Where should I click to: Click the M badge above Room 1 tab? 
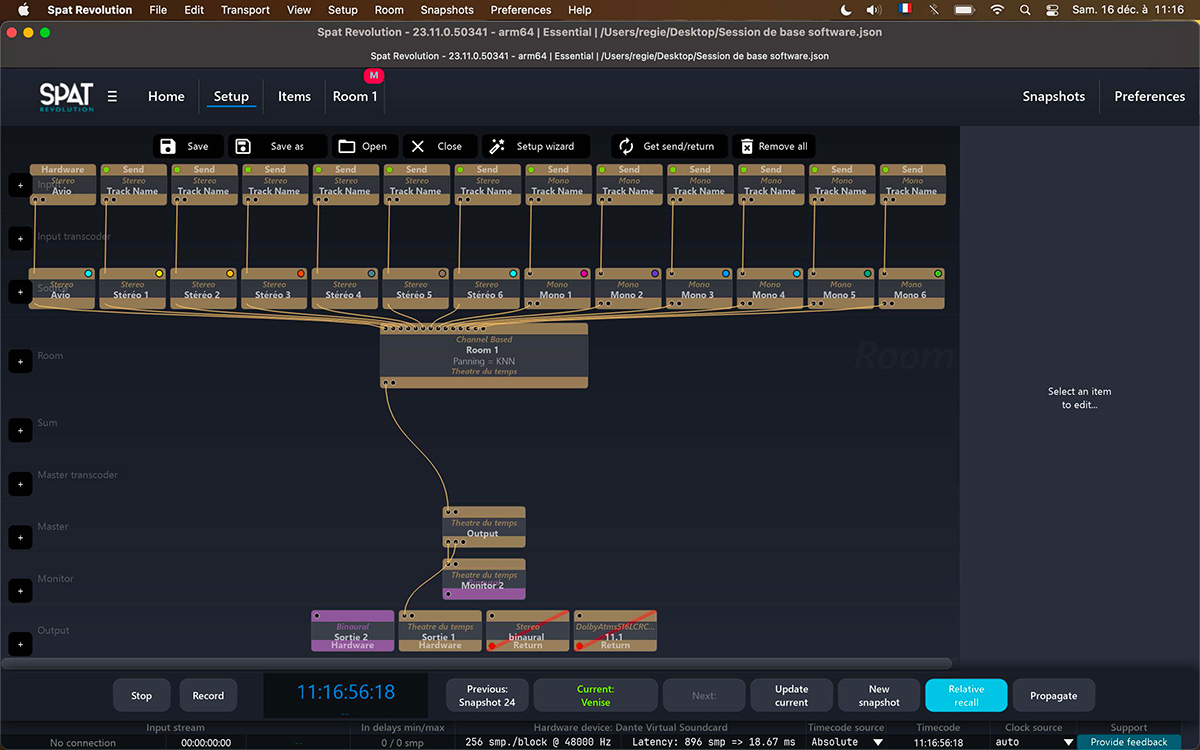coord(374,76)
